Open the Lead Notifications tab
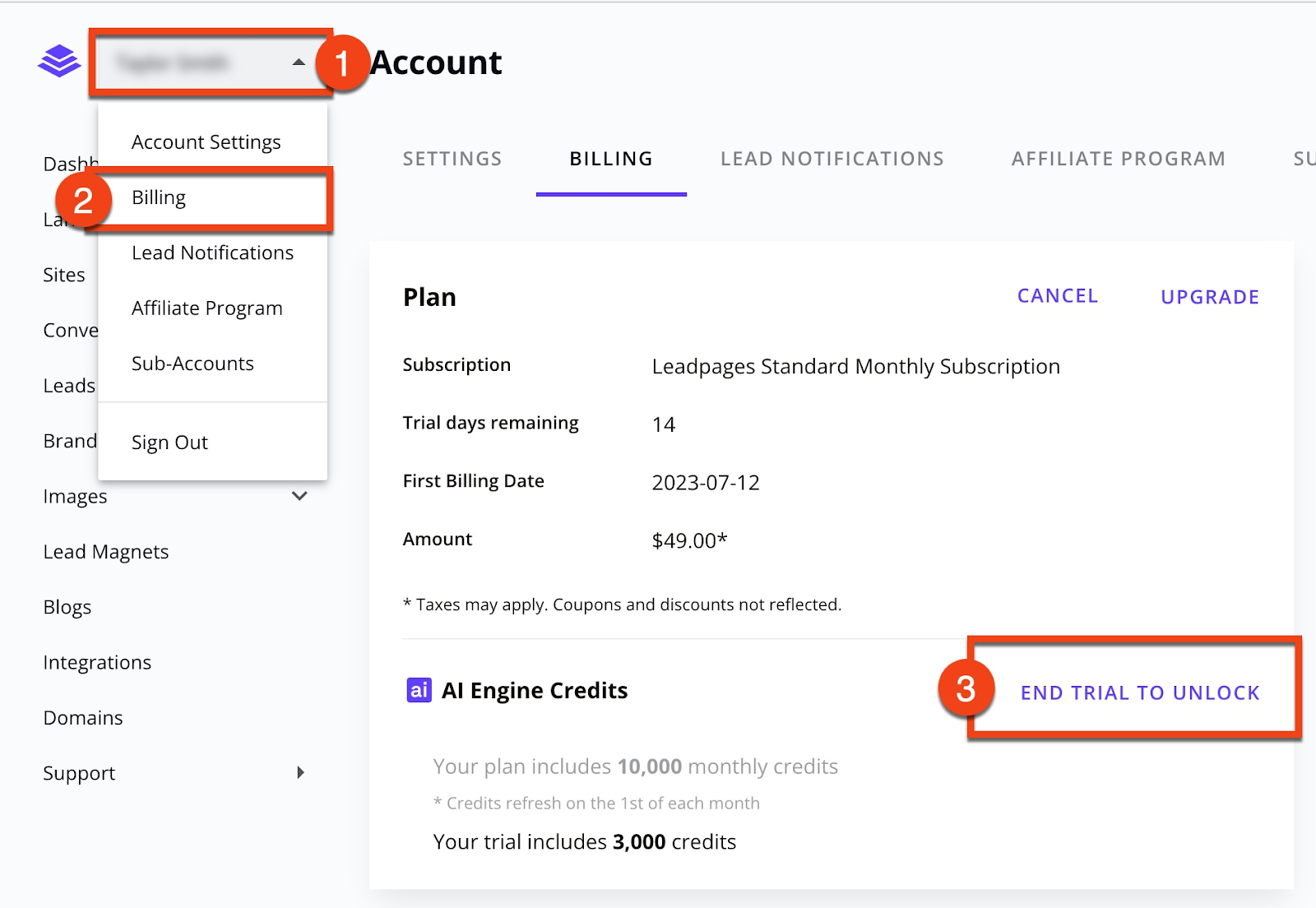Image resolution: width=1316 pixels, height=908 pixels. click(x=832, y=159)
